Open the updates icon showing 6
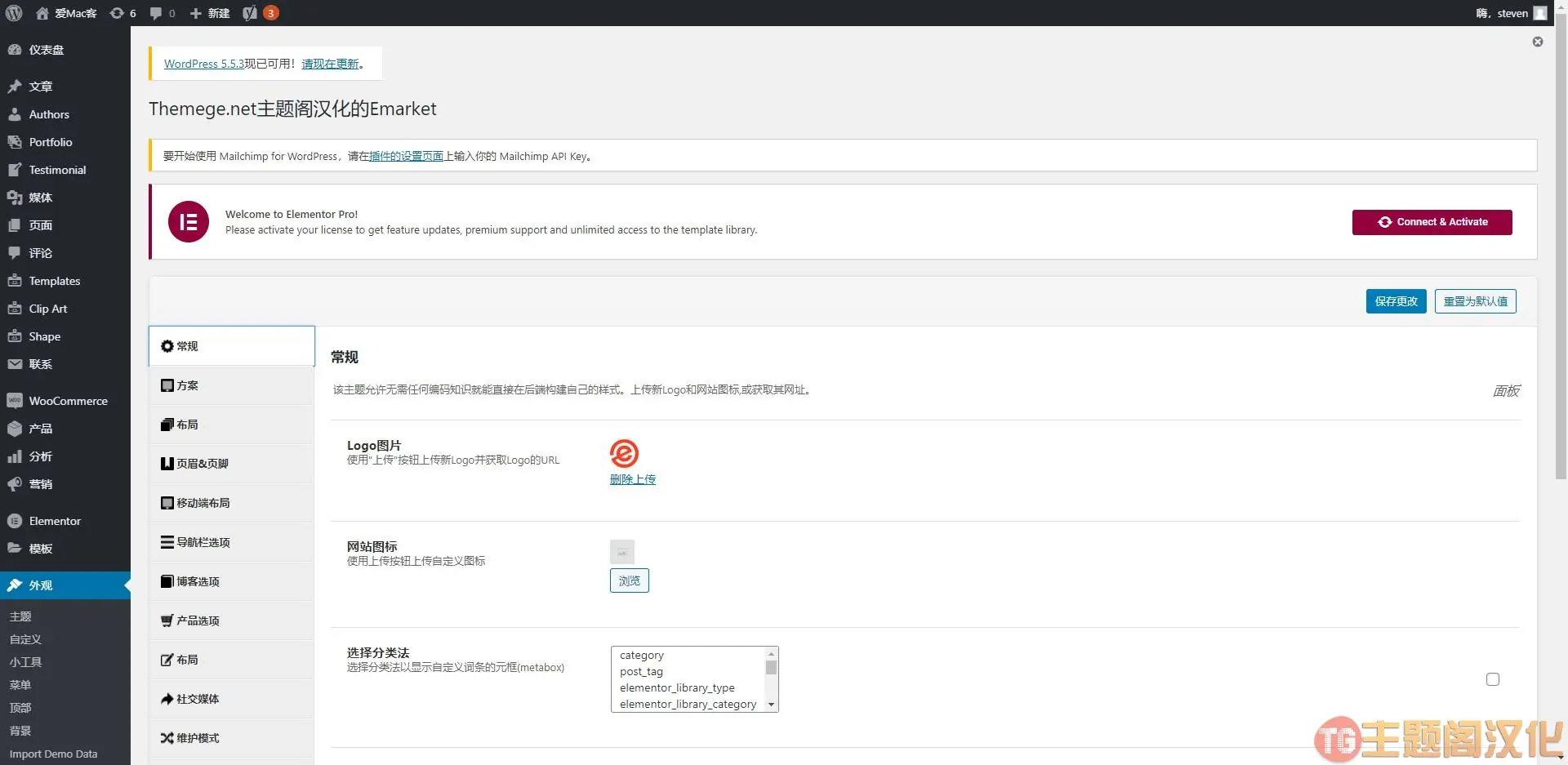Screen dimensions: 1568x765 click(118, 13)
